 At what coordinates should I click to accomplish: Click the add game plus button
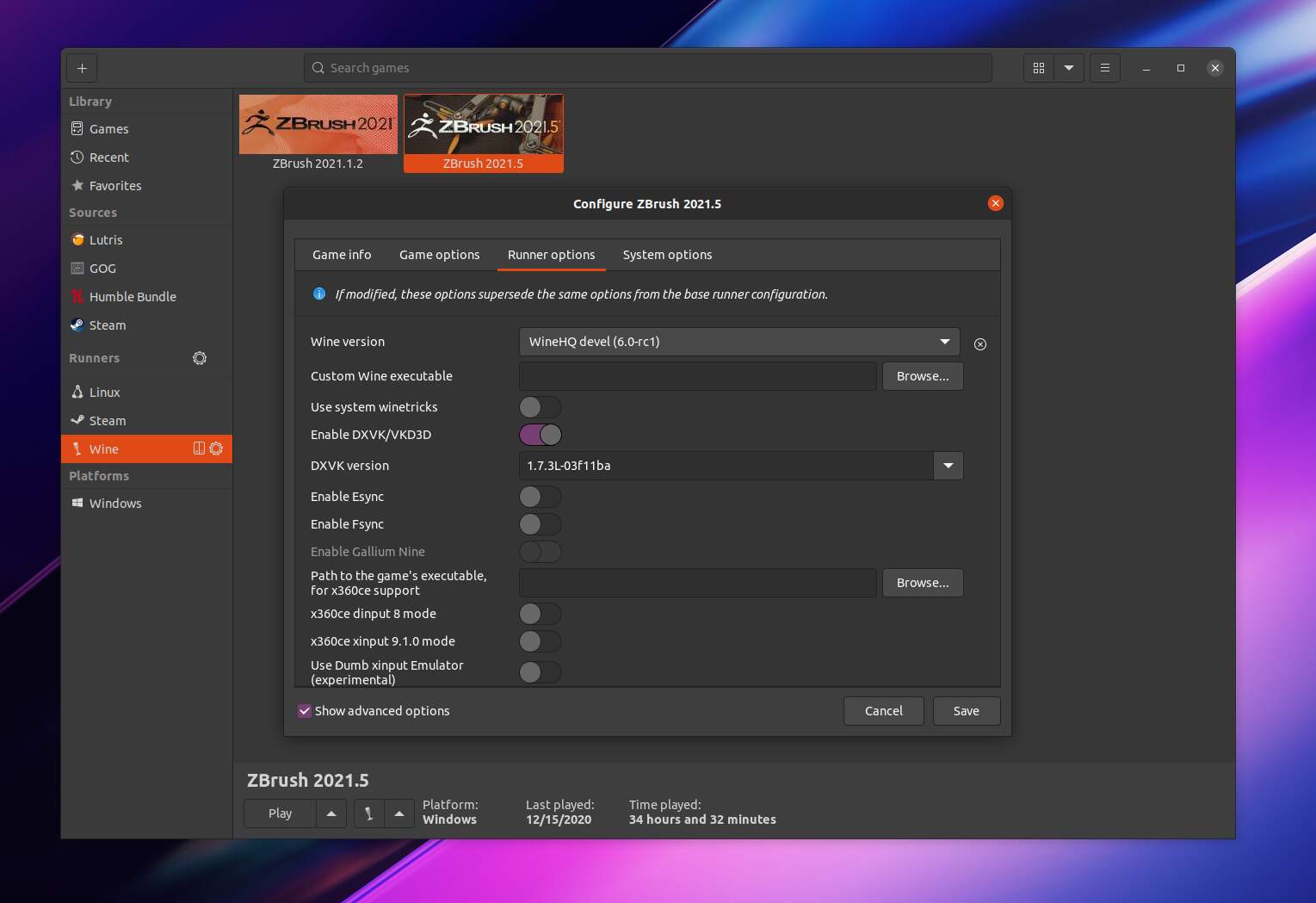[x=82, y=68]
